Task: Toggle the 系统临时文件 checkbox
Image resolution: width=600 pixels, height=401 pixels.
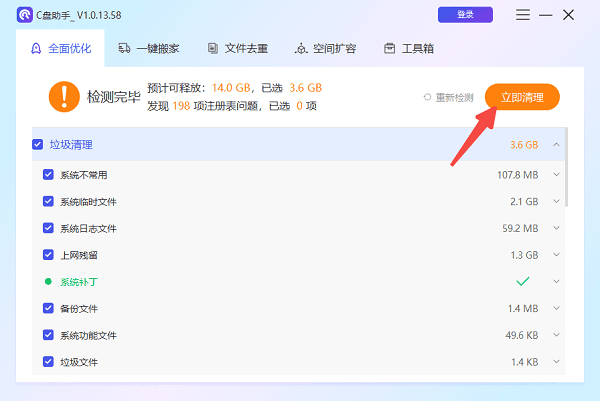Action: pyautogui.click(x=48, y=201)
